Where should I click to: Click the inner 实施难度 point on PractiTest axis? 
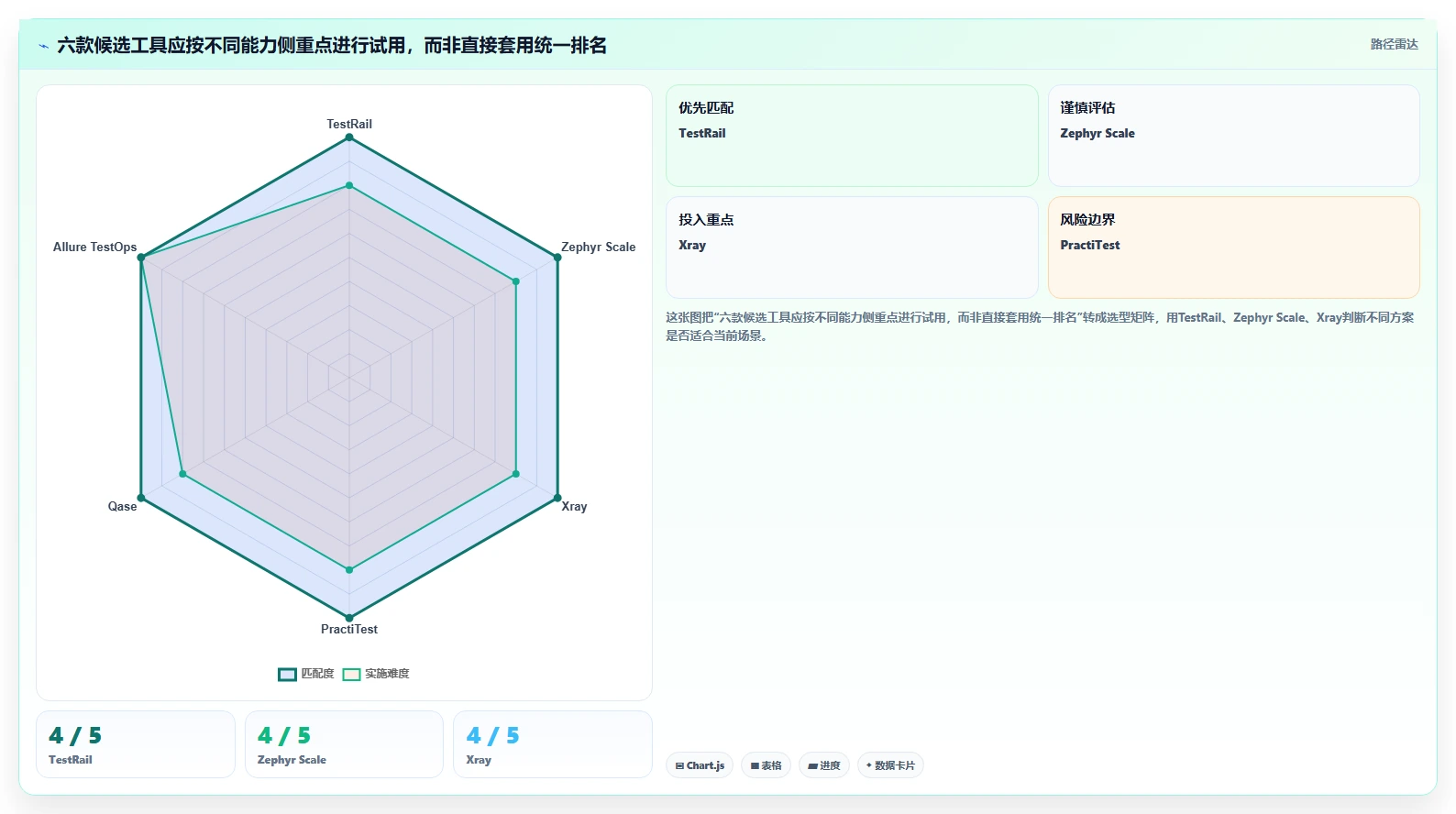pyautogui.click(x=349, y=570)
